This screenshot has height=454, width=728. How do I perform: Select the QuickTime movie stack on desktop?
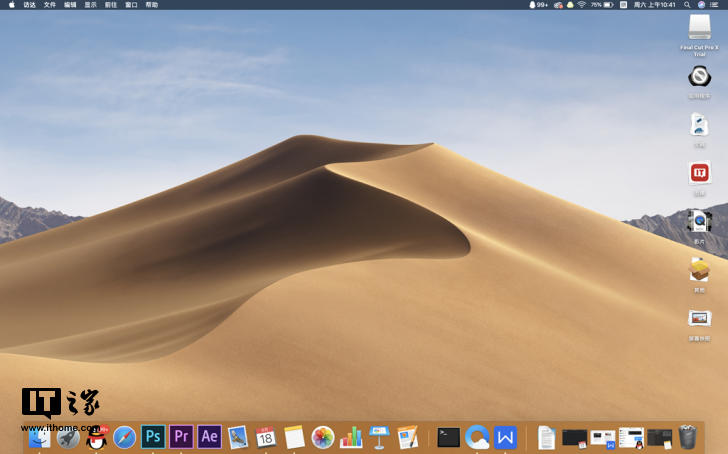pyautogui.click(x=699, y=221)
